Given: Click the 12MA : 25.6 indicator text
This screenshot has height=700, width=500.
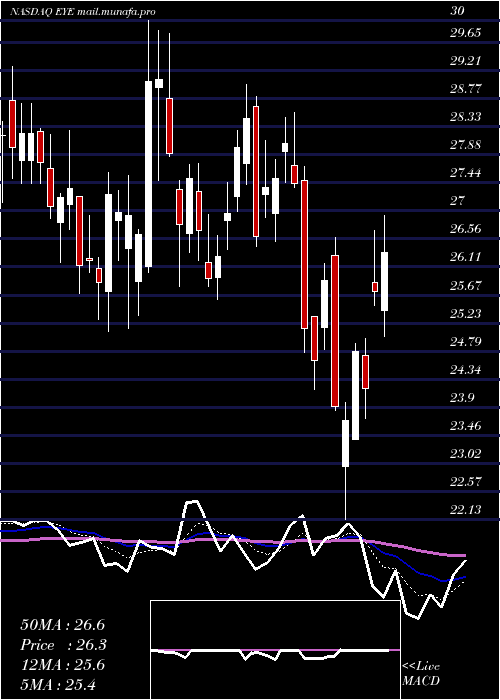Looking at the screenshot, I should tap(63, 665).
